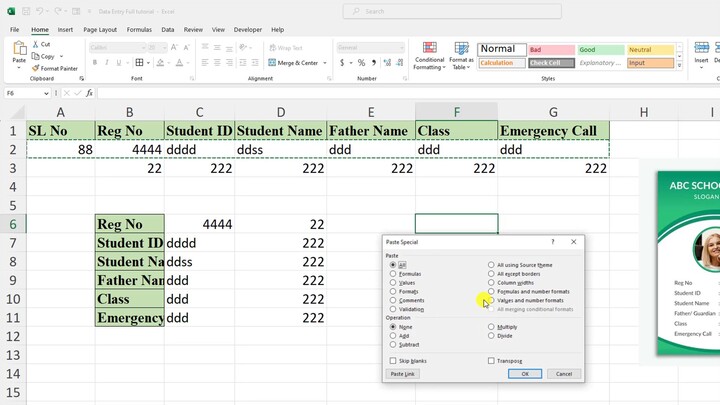
Task: Click the Copy icon in Clipboard group
Action: click(x=36, y=56)
